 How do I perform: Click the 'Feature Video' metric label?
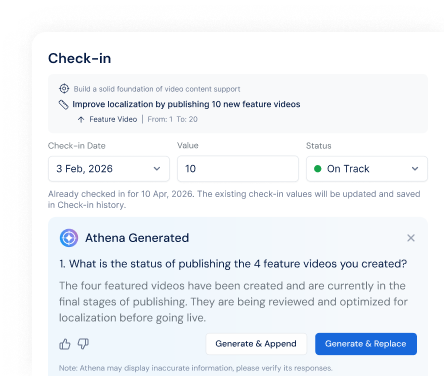click(113, 119)
